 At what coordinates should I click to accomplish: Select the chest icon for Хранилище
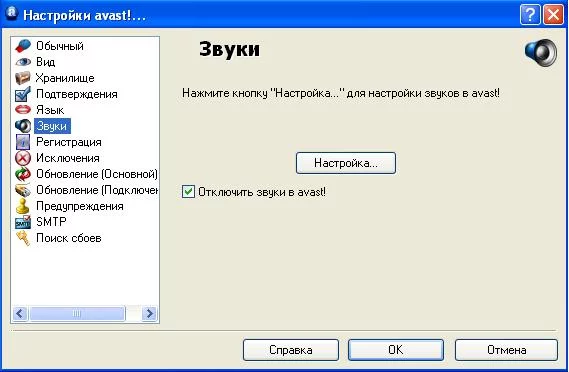click(x=22, y=78)
